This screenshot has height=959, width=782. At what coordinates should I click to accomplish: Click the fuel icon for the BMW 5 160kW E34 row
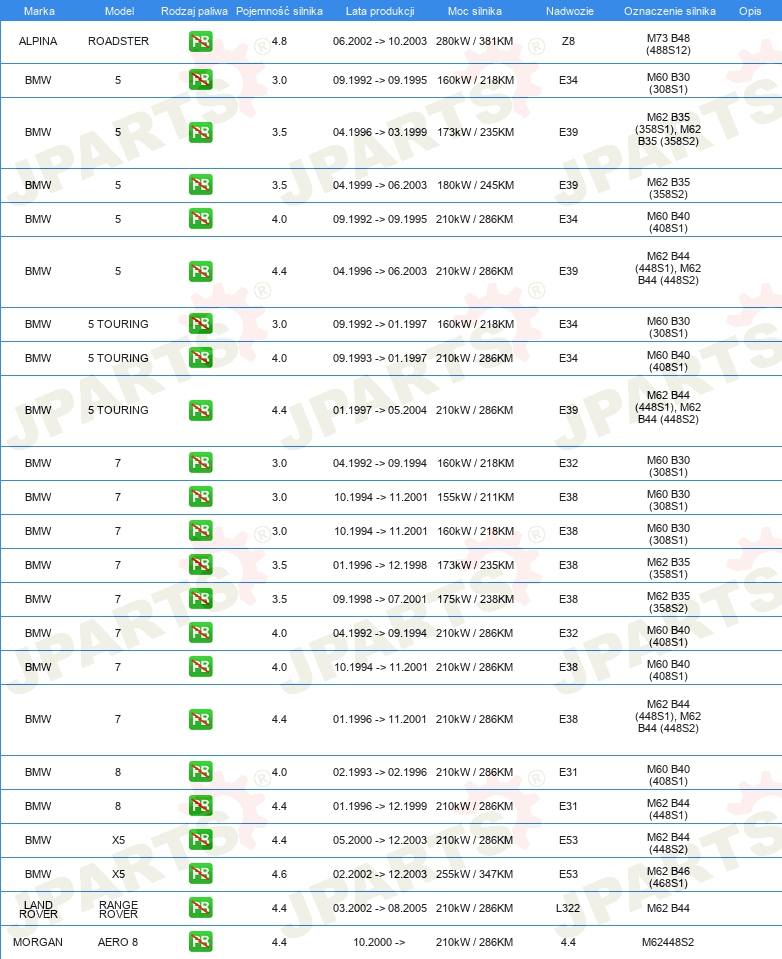click(x=201, y=80)
